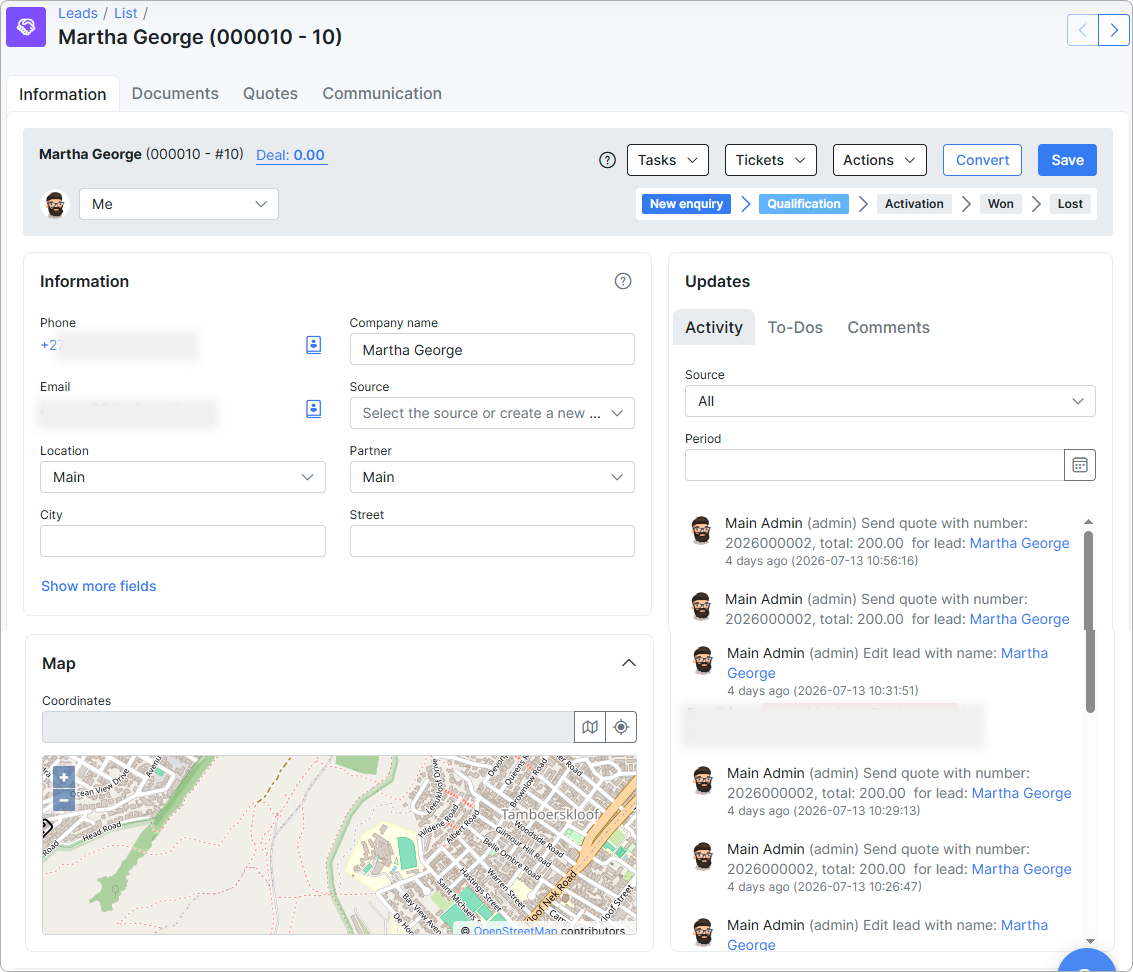Expand the Source selection dropdown in Information

click(492, 413)
